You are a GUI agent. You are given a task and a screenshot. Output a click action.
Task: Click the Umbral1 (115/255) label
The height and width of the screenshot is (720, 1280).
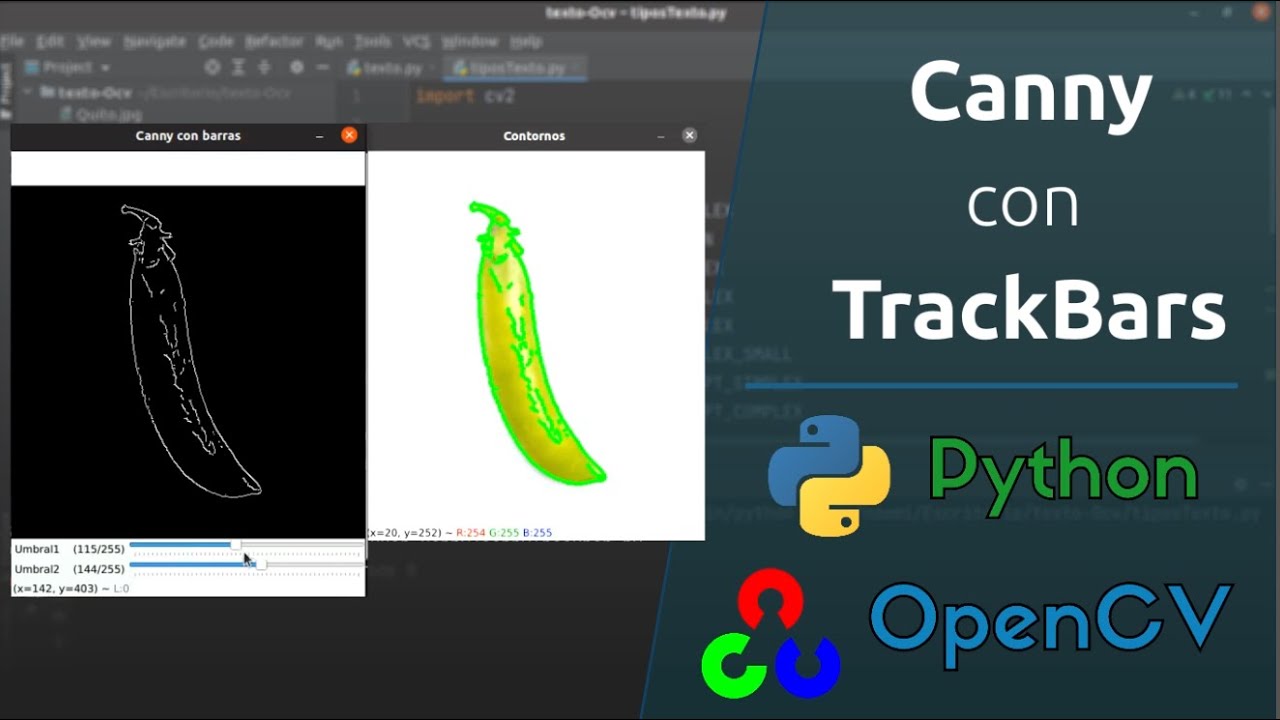[x=69, y=549]
